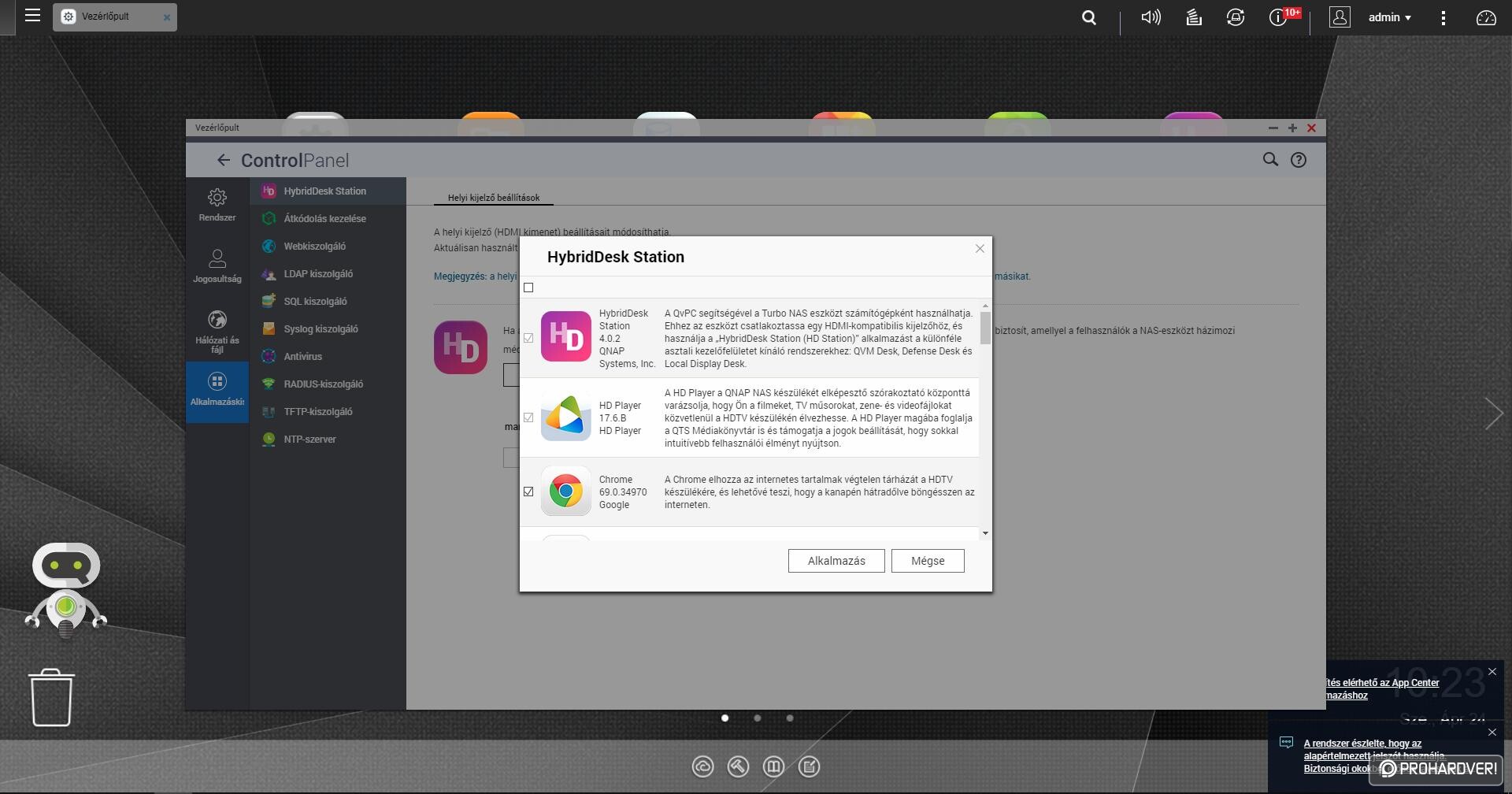Expand the admin account dropdown
Screen dimensions: 1512x794
1390,17
